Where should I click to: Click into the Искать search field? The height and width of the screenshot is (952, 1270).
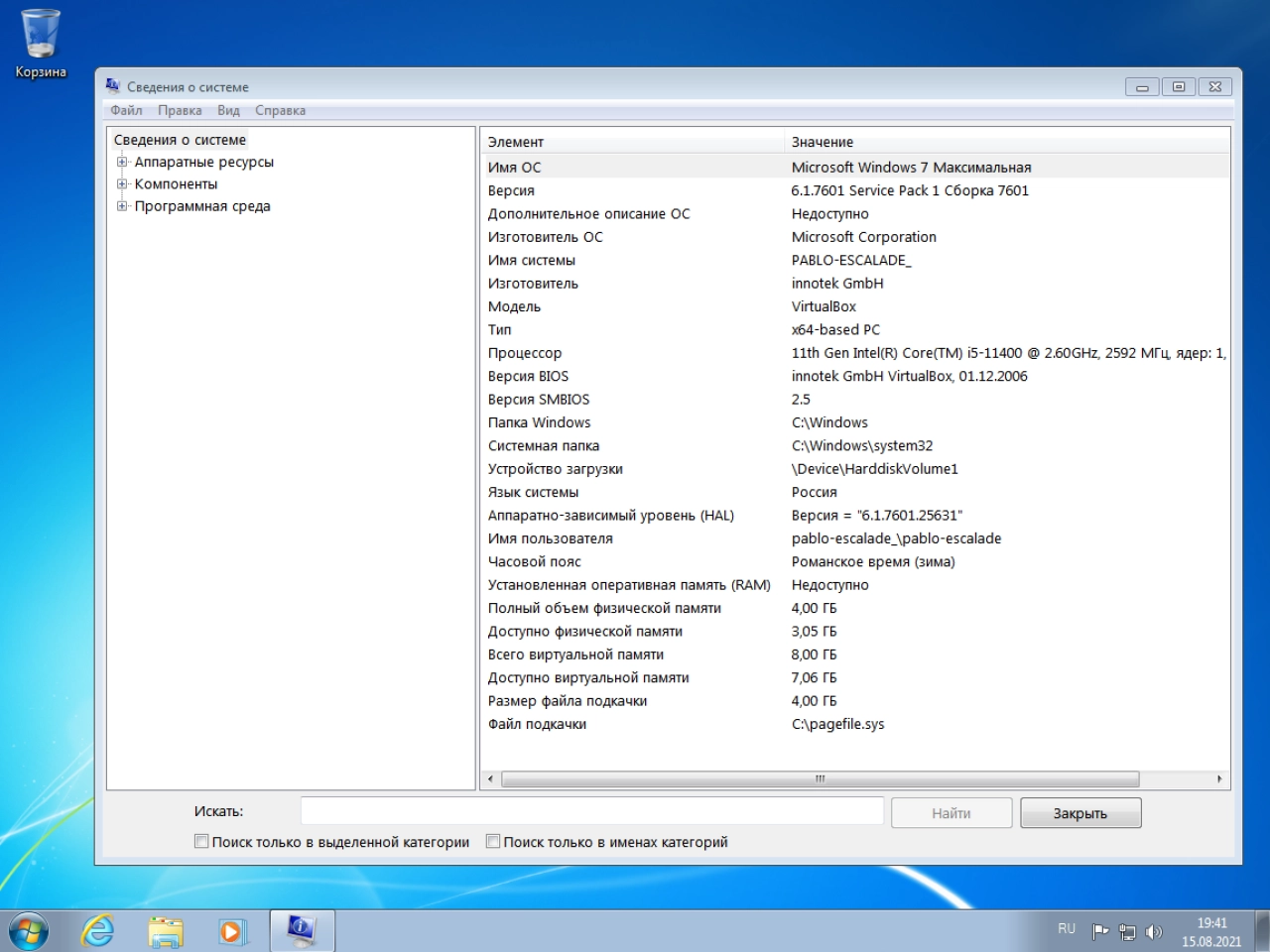[x=592, y=811]
